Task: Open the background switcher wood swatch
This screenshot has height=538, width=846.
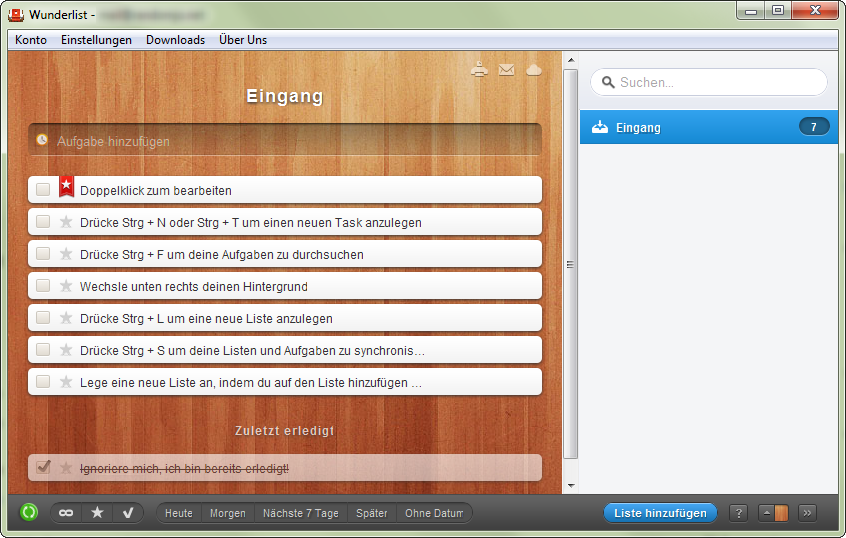Action: 773,513
